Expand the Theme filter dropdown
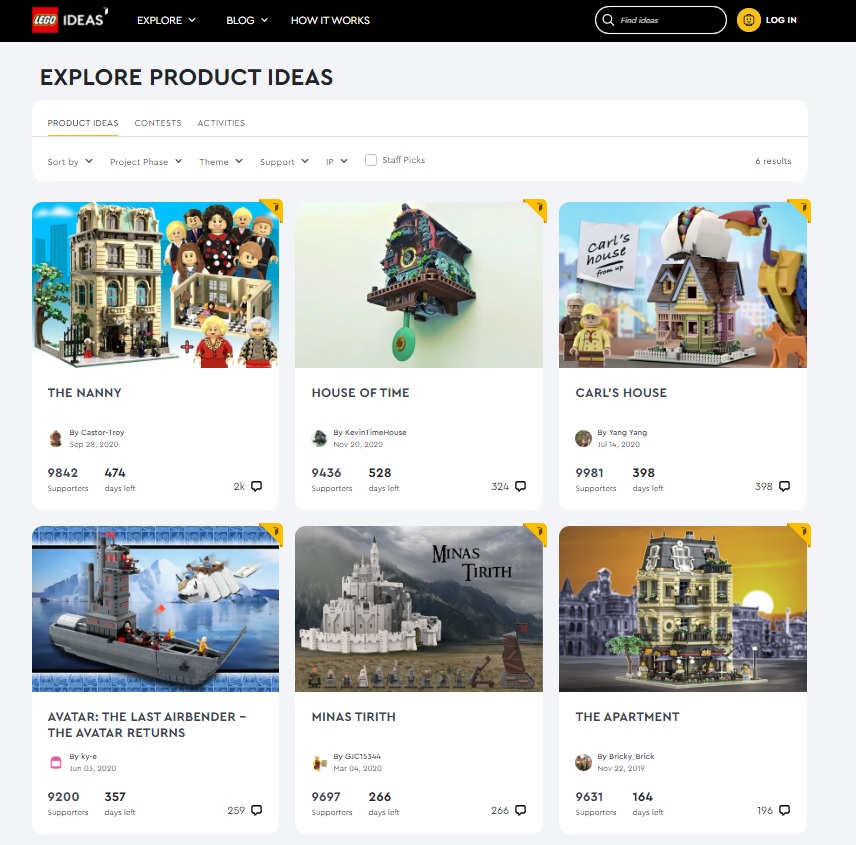This screenshot has height=845, width=856. tap(221, 162)
